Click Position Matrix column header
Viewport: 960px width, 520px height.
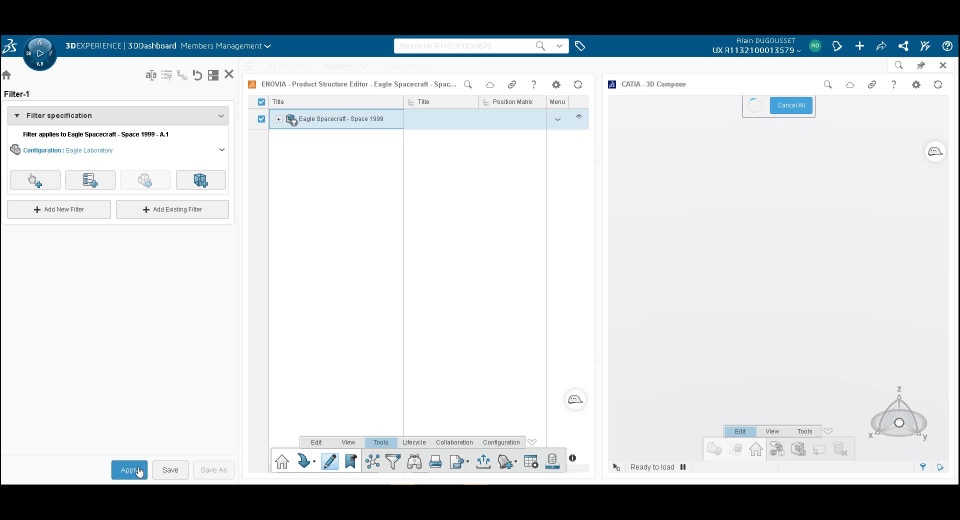click(512, 102)
